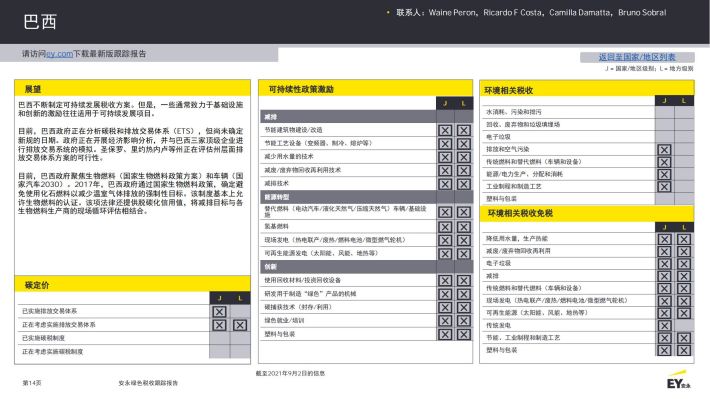
Task: Click the 返回至国家/地区列表 link
Action: click(x=637, y=57)
